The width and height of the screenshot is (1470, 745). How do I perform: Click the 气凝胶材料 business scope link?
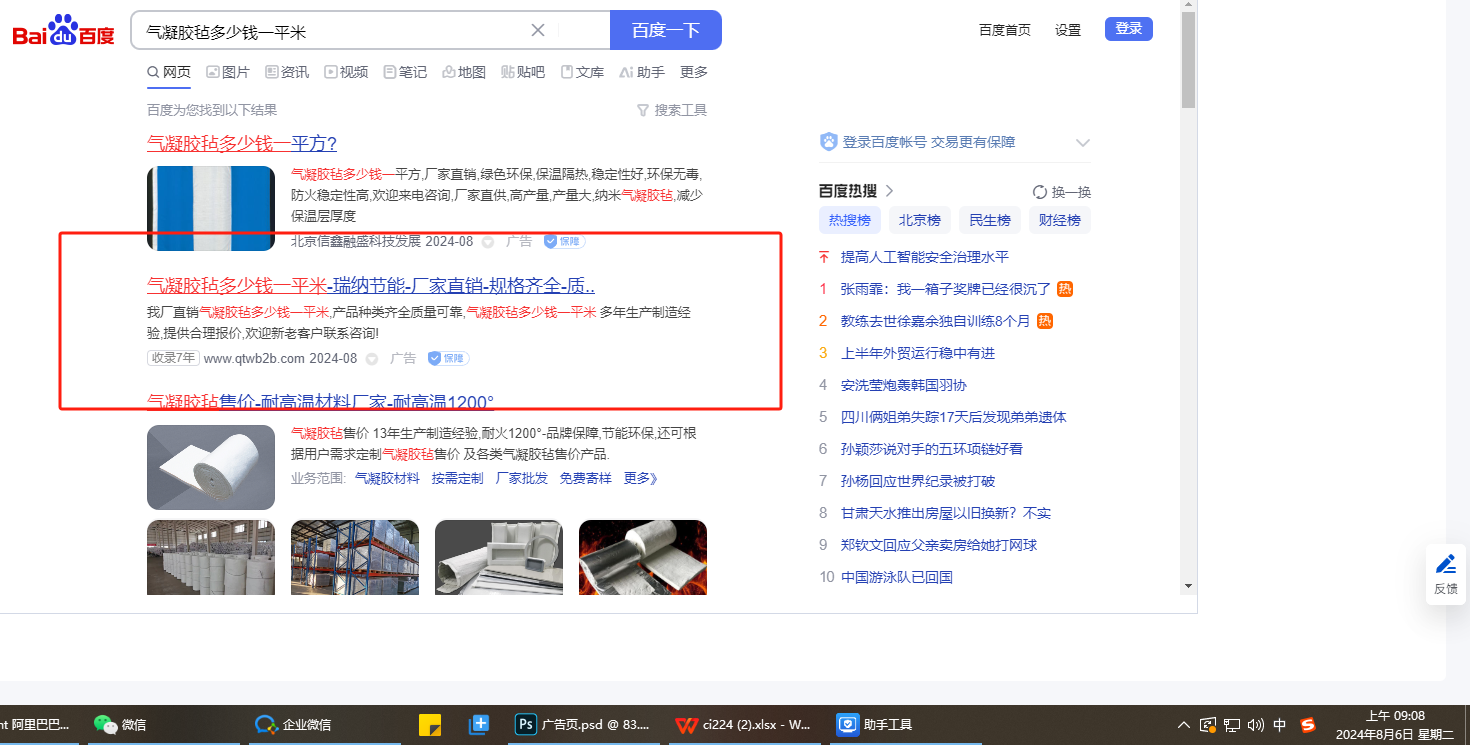387,478
